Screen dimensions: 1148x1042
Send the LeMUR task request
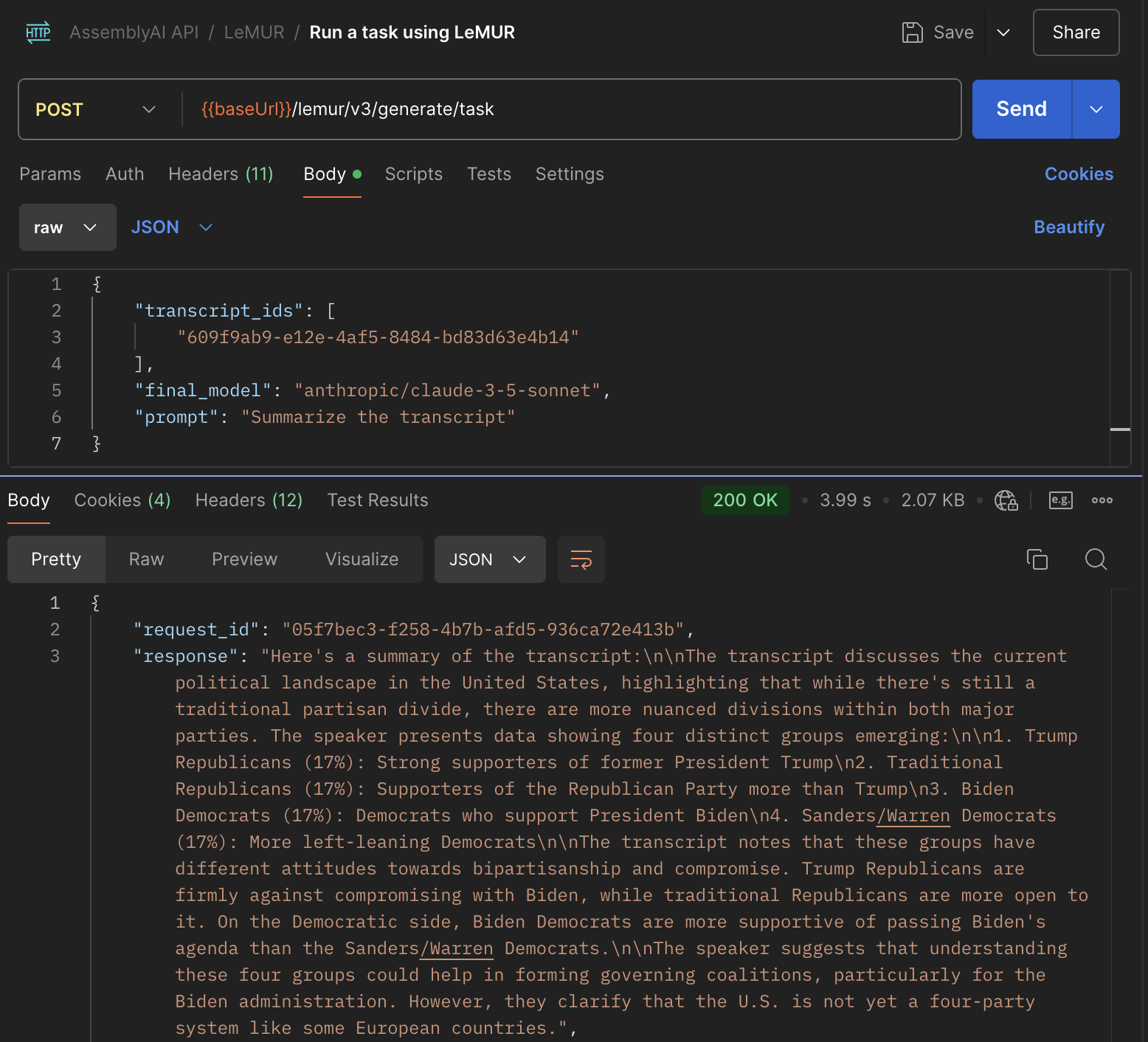tap(1020, 109)
